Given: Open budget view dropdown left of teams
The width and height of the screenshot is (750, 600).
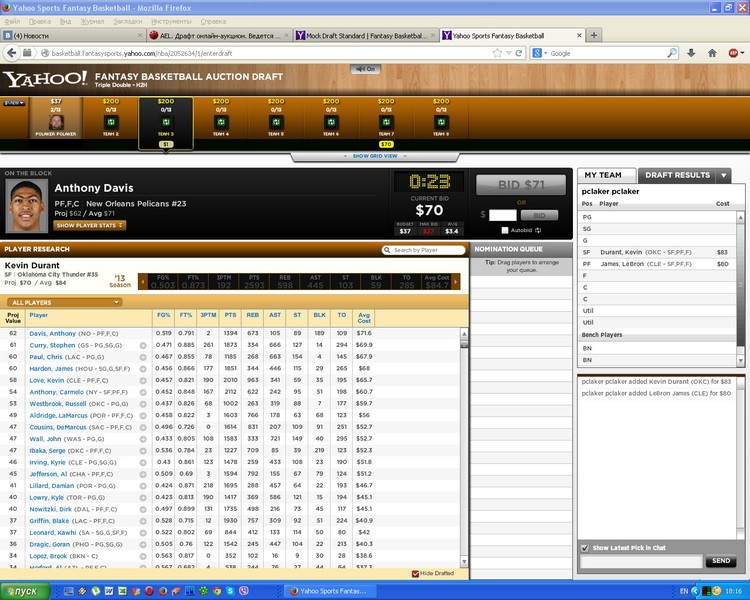Looking at the screenshot, I should tap(14, 102).
